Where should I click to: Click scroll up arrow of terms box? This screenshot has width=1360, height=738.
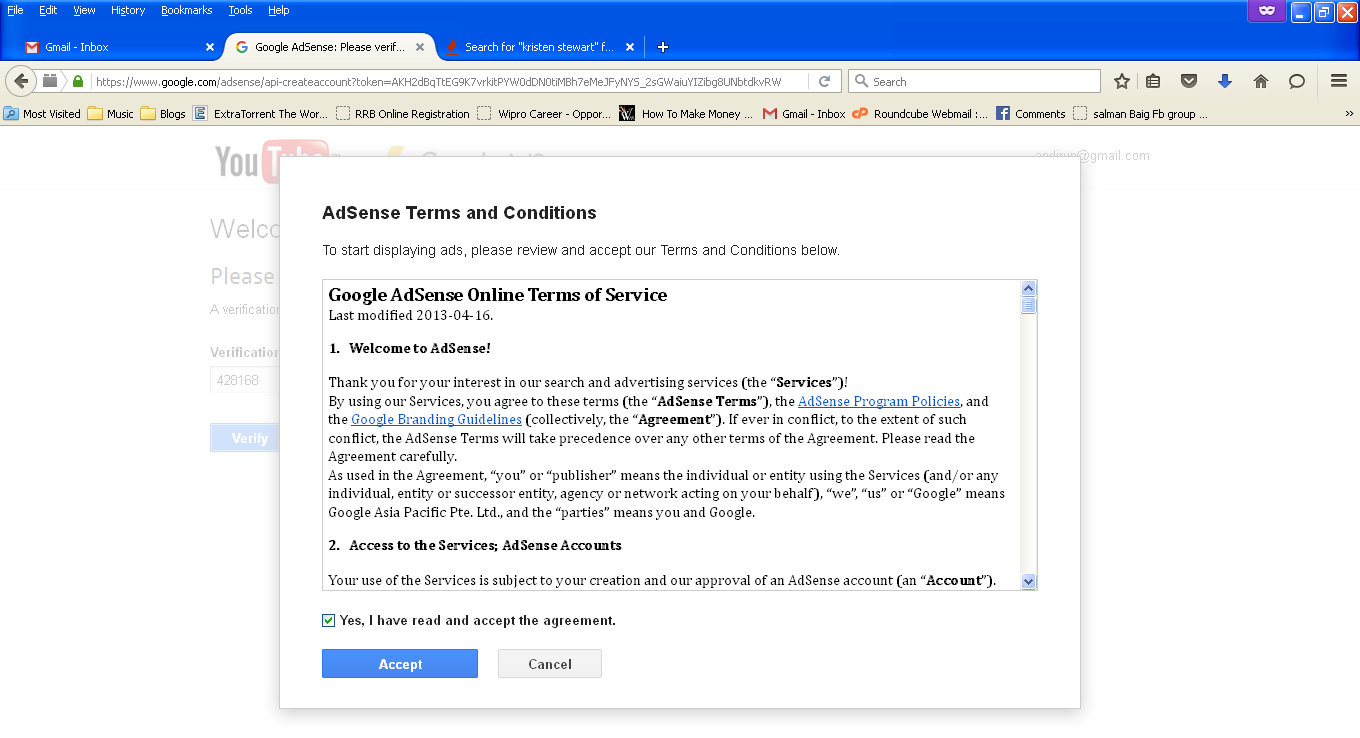coord(1029,289)
